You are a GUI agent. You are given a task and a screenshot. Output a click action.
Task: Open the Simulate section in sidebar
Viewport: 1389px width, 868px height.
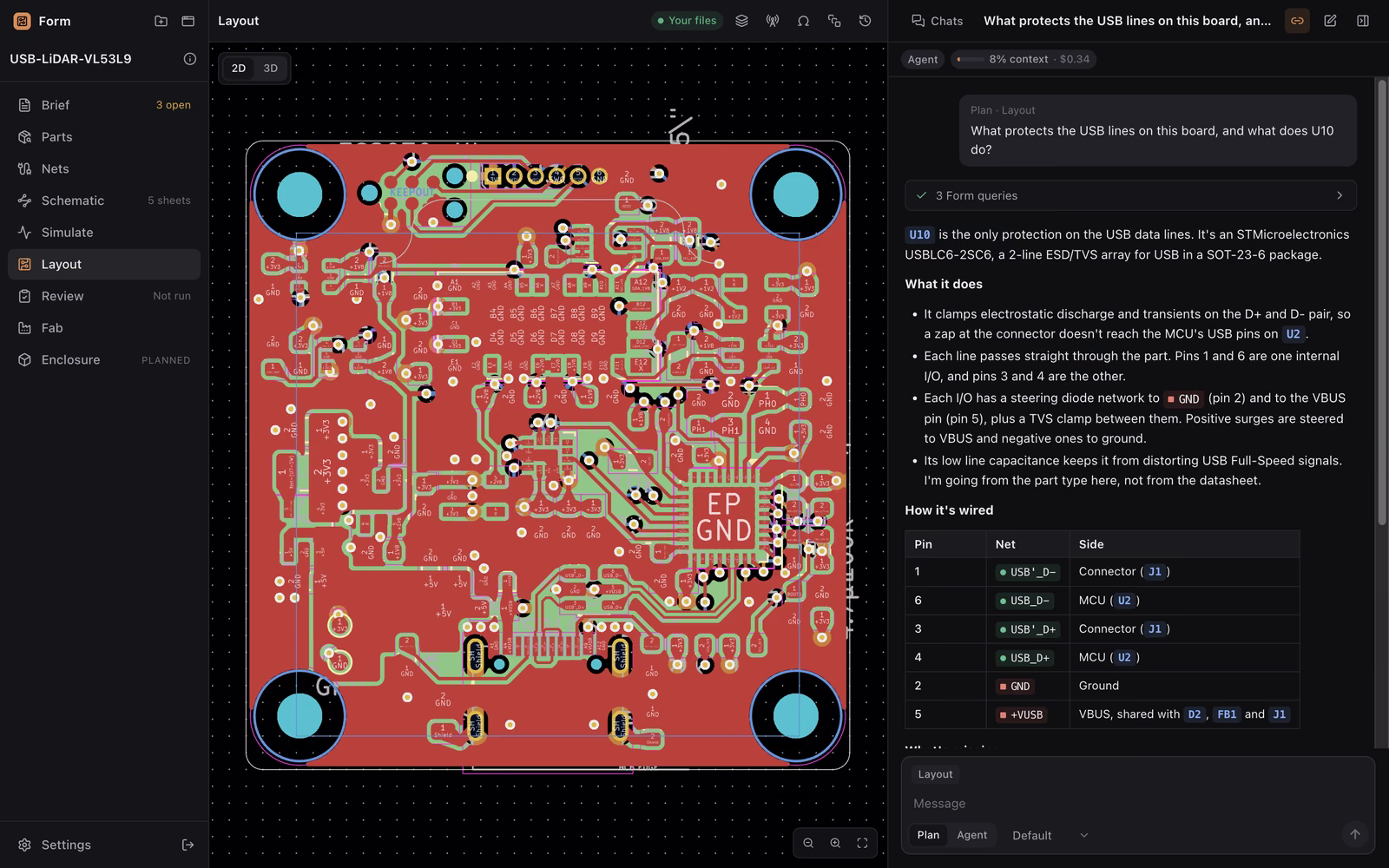pos(104,233)
